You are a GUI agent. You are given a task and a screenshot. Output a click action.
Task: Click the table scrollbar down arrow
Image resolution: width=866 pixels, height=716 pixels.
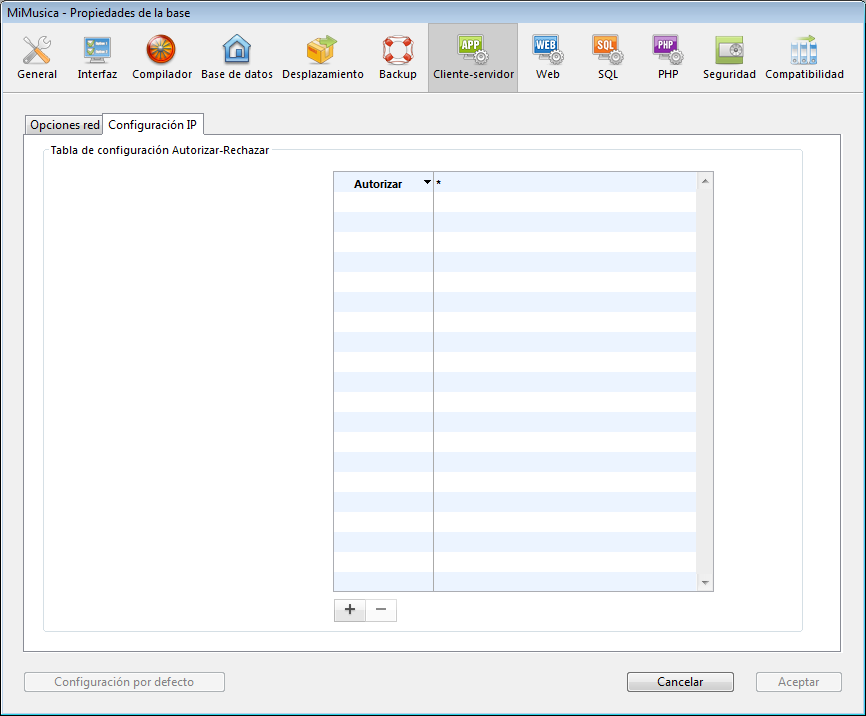coord(705,582)
